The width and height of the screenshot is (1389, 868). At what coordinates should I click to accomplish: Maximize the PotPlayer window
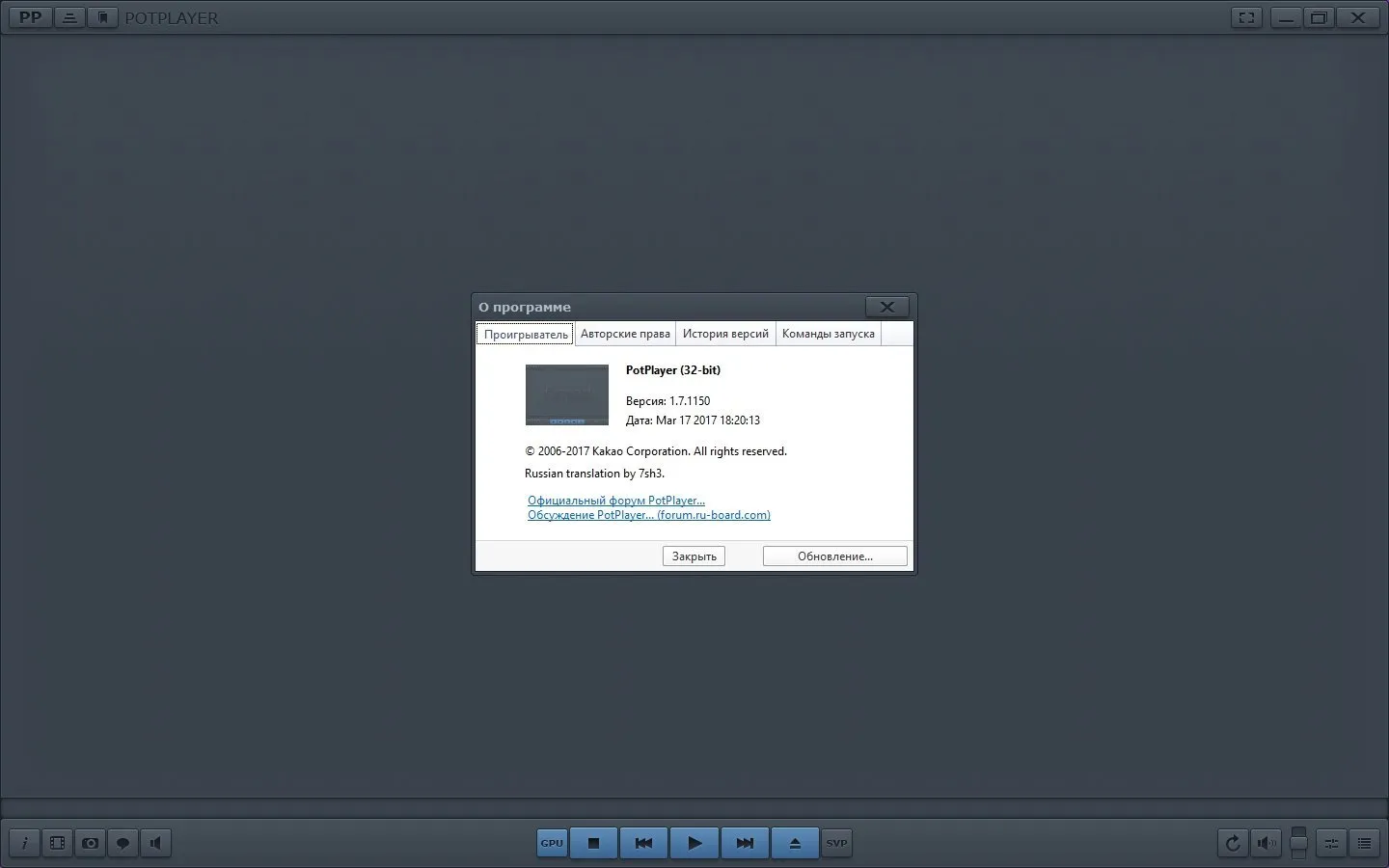point(1319,17)
